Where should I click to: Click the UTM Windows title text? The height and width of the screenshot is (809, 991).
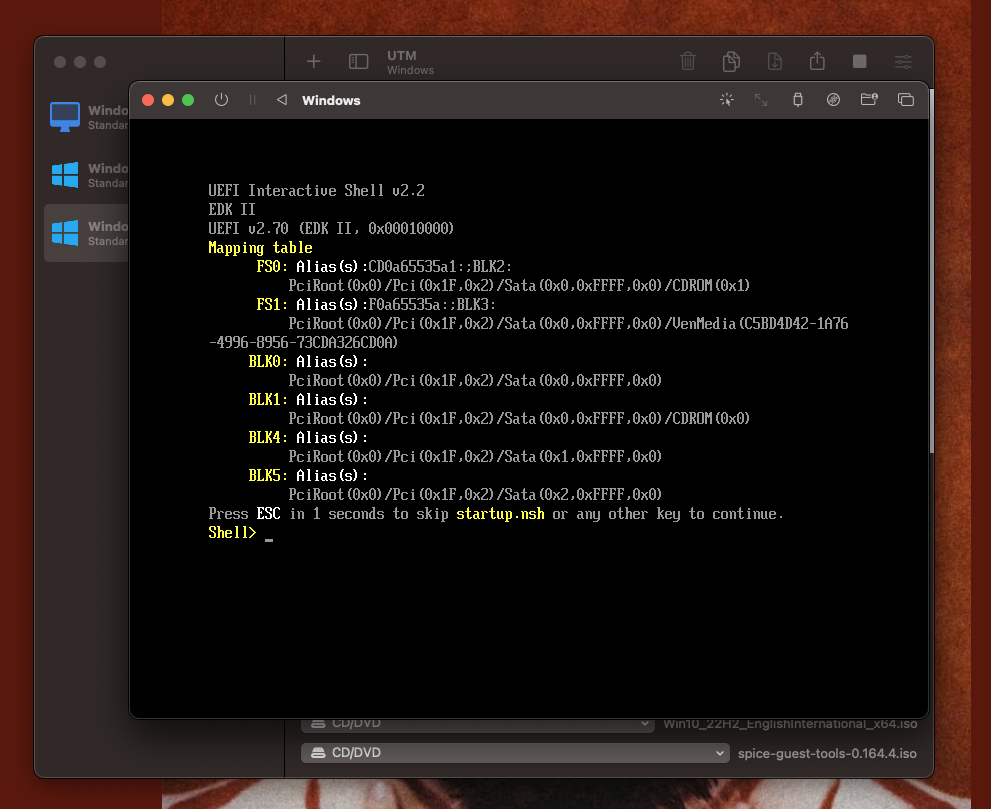[x=410, y=62]
